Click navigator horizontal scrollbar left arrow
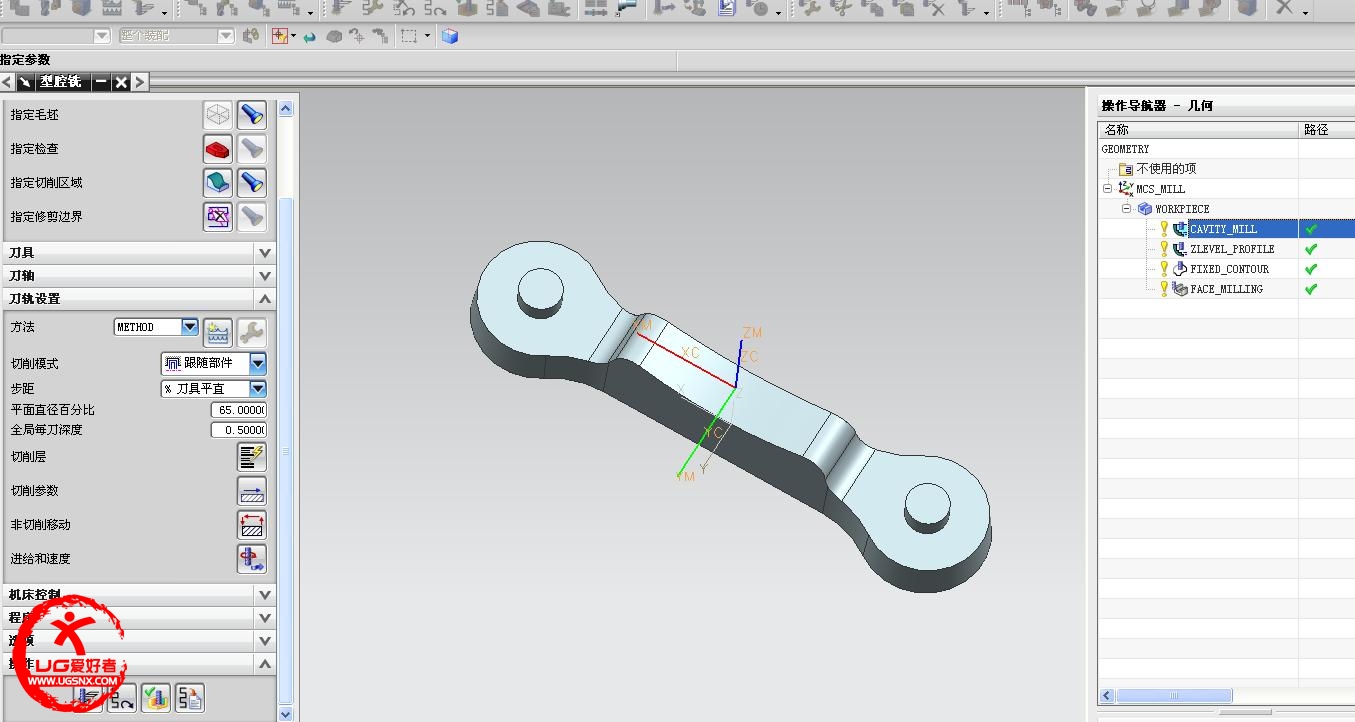Image resolution: width=1355 pixels, height=722 pixels. pyautogui.click(x=1108, y=695)
